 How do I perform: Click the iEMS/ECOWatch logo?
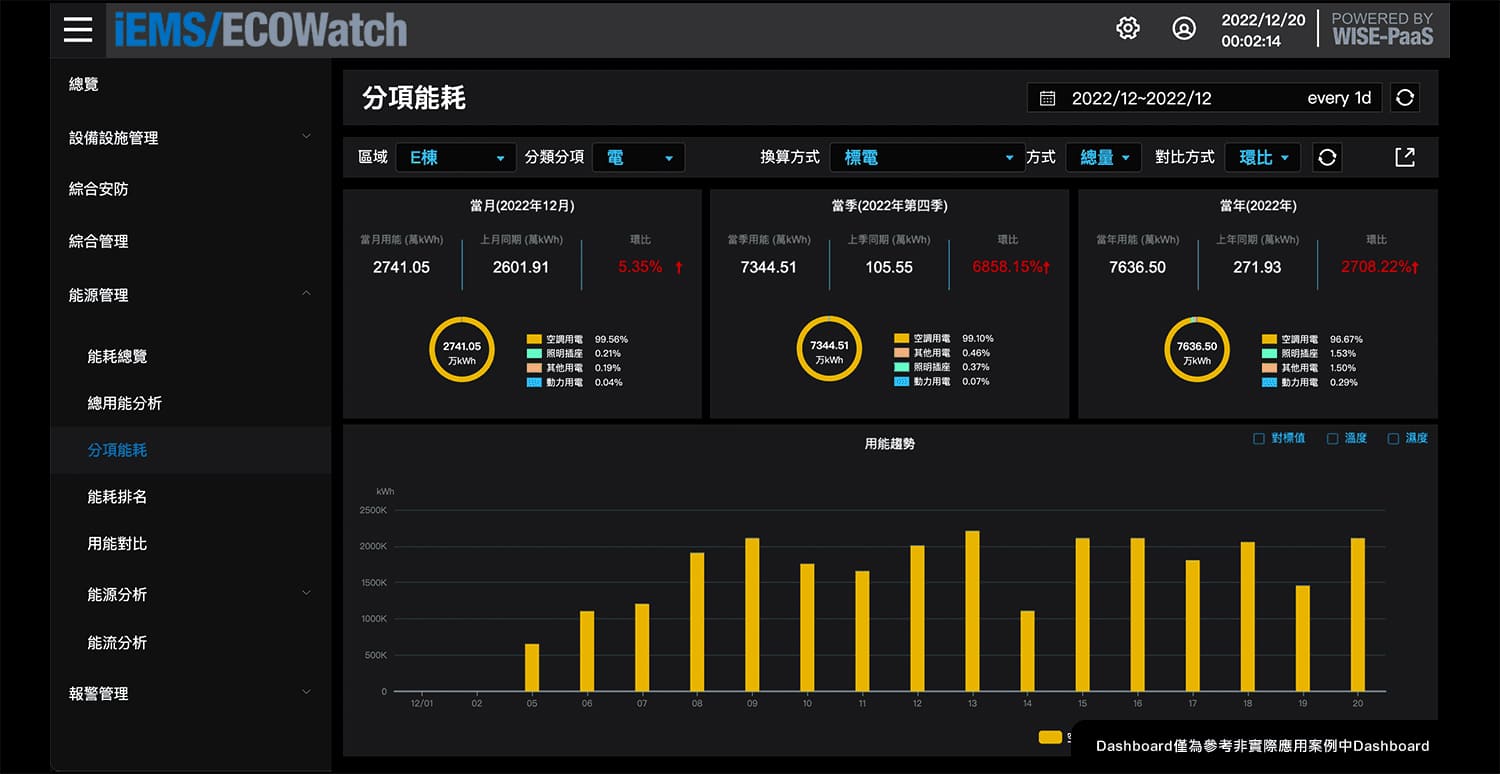click(x=260, y=30)
